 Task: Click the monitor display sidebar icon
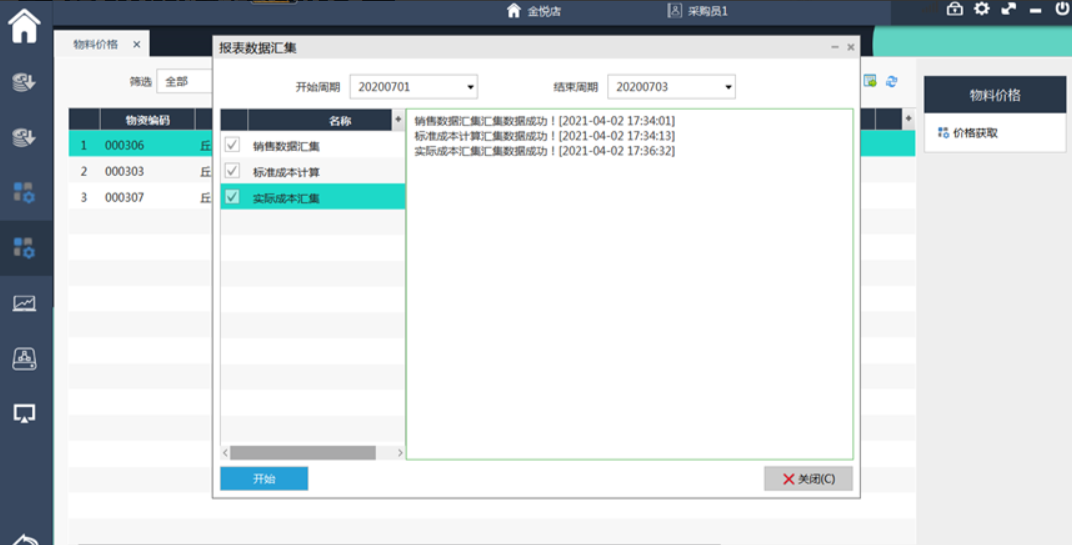point(24,413)
